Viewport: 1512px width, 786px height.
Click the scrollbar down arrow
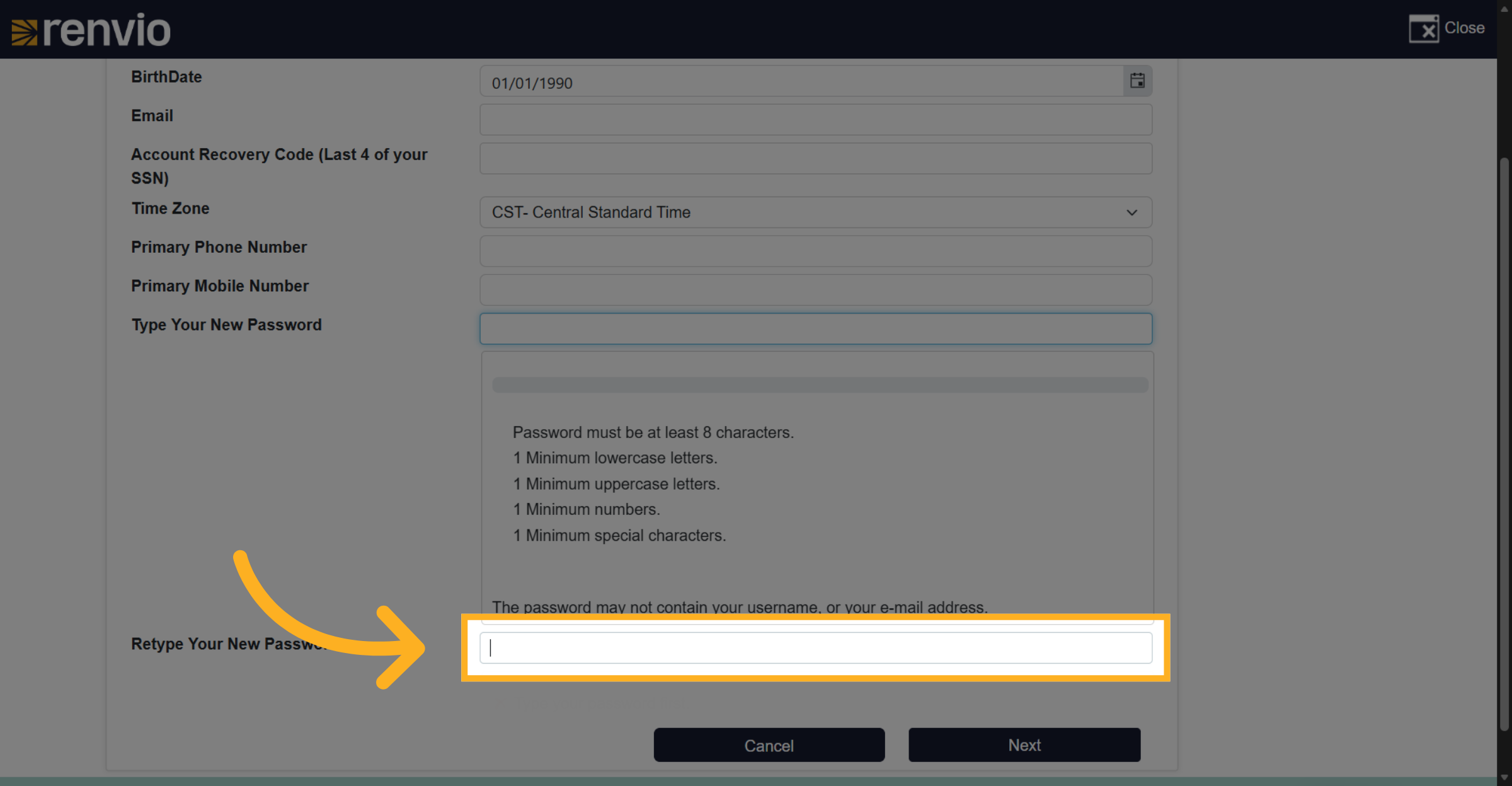click(1504, 778)
